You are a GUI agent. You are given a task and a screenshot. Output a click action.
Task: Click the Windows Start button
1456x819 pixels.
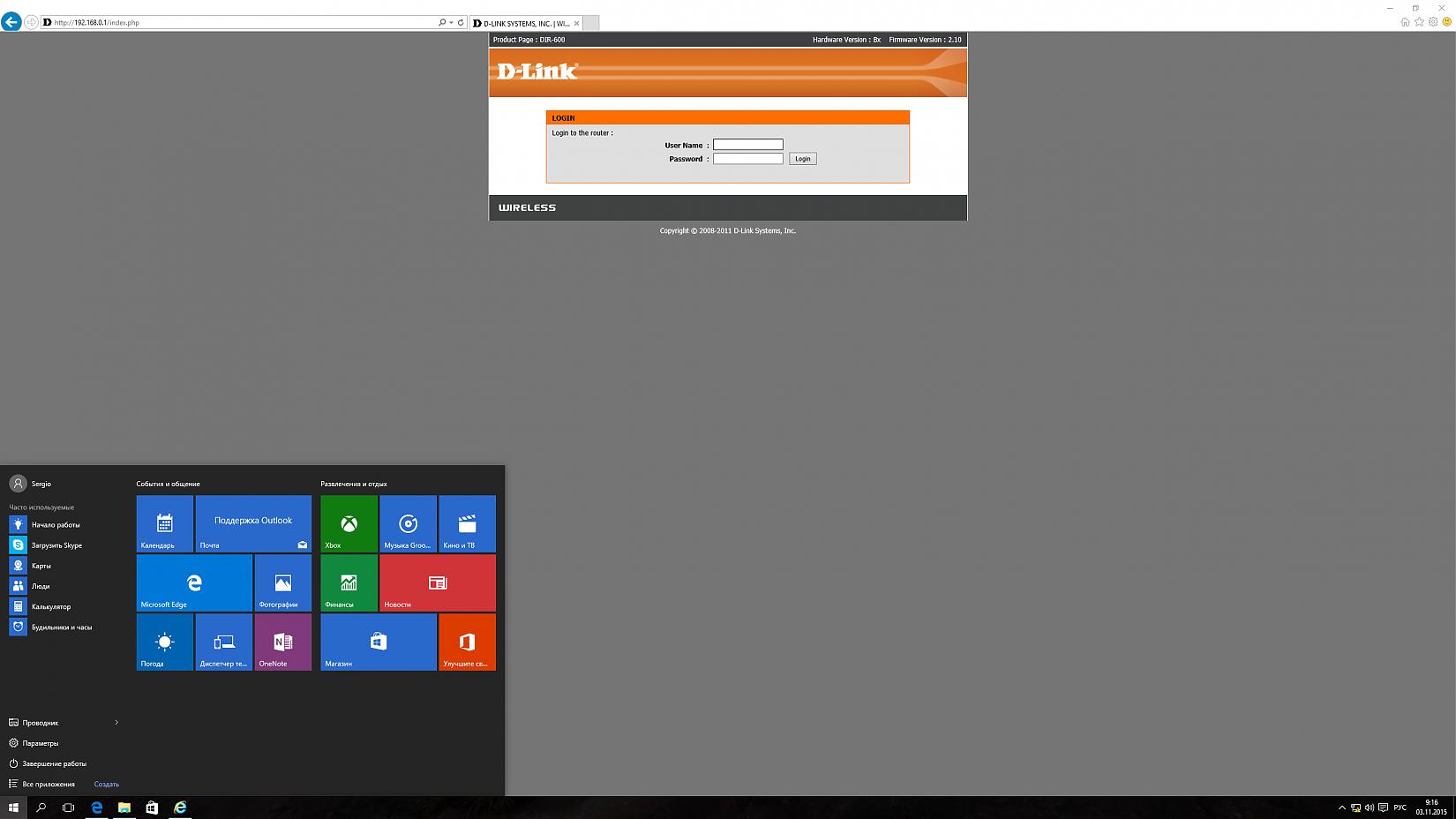13,808
